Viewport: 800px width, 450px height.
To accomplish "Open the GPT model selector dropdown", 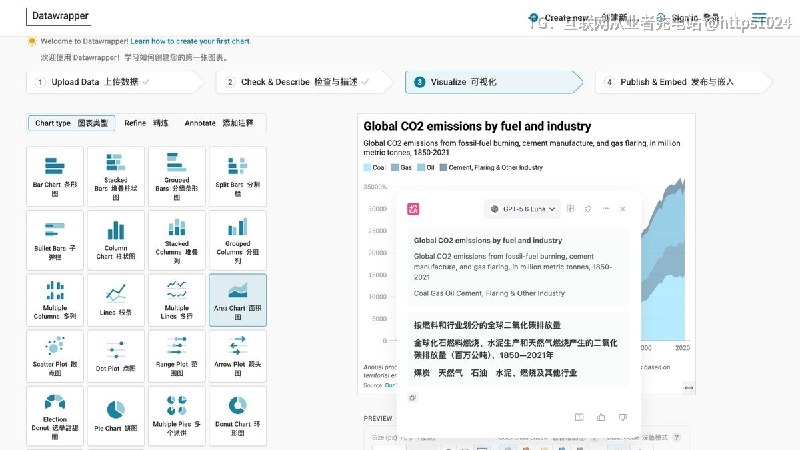I will tap(522, 209).
